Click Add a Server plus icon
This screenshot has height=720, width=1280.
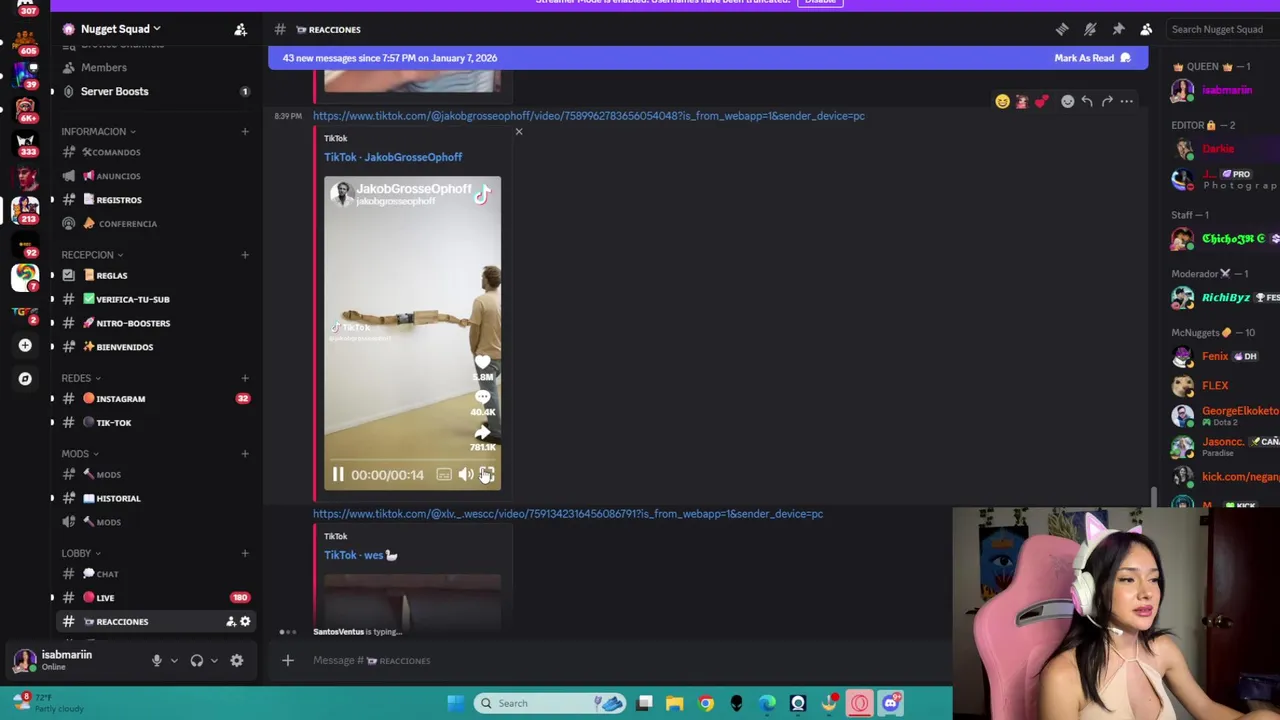[25, 345]
